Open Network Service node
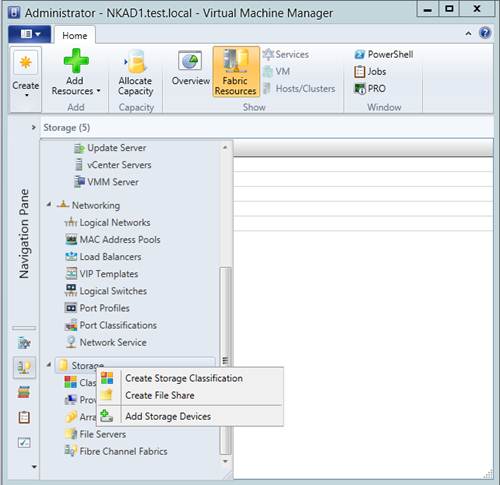 point(106,342)
